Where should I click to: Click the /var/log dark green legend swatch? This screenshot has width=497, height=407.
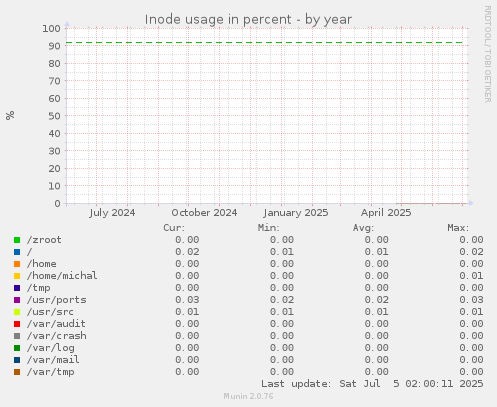[17, 348]
